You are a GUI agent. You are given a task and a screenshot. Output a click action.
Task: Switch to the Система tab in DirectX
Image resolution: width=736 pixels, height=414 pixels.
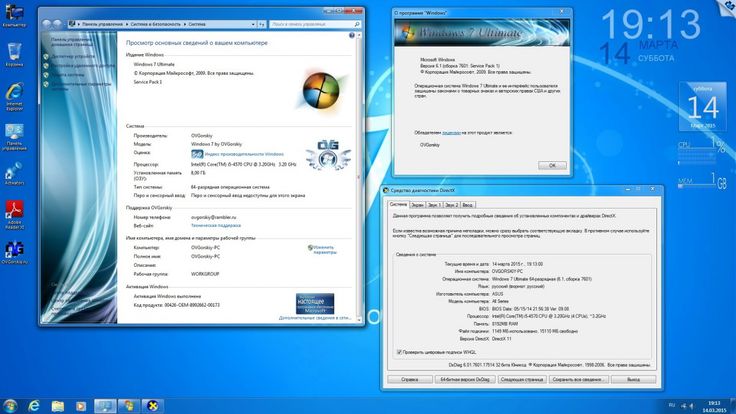pos(398,205)
